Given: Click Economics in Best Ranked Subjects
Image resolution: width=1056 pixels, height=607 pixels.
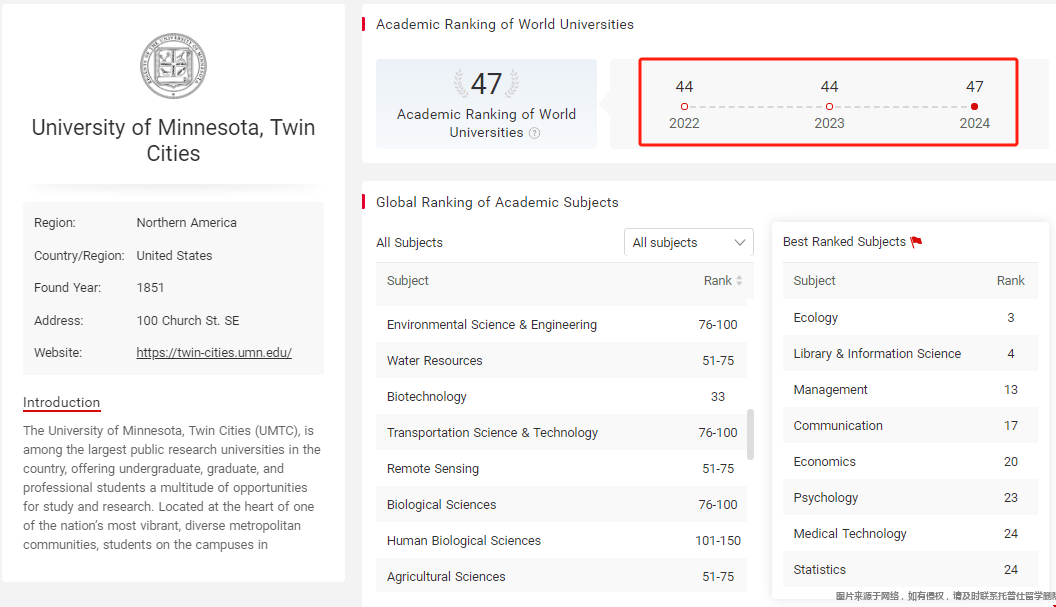Looking at the screenshot, I should (824, 461).
